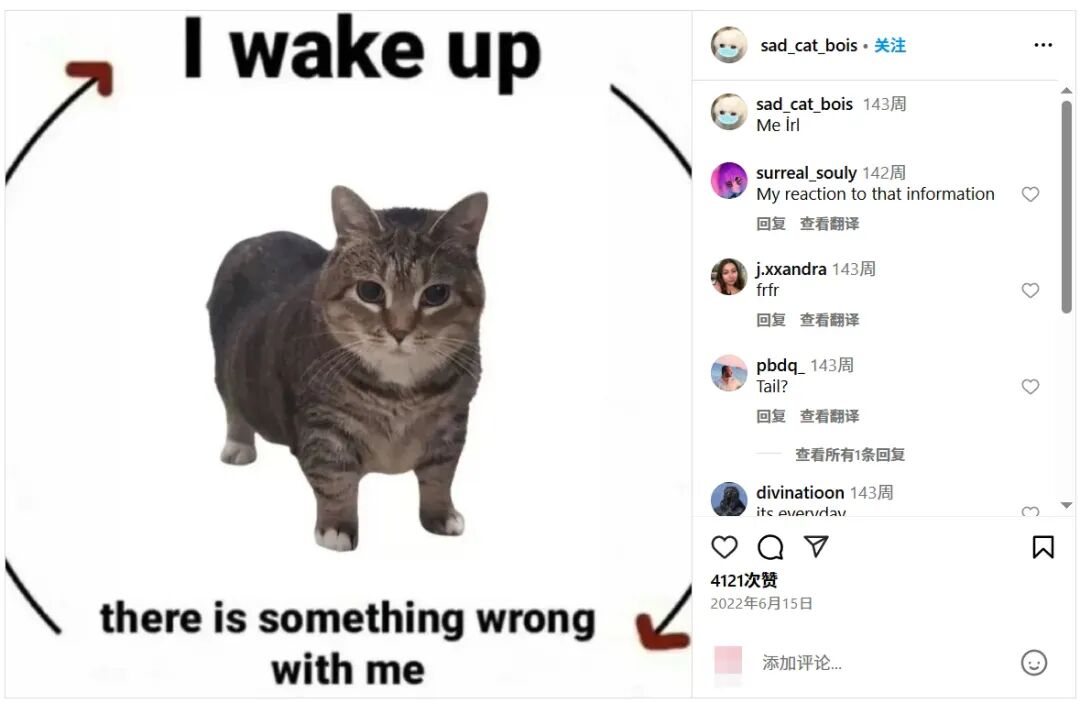Open divinatioon's profile username
This screenshot has width=1080, height=703.
tap(800, 493)
